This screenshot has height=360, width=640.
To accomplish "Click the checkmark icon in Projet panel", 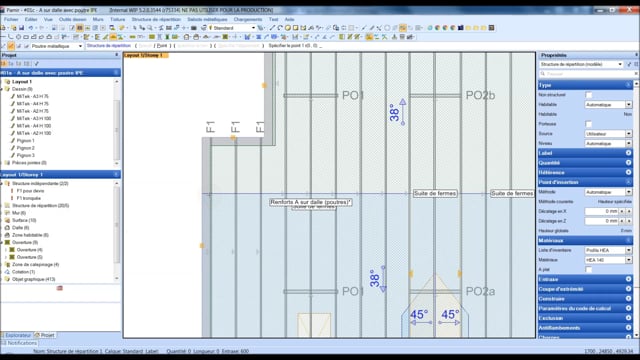I will 36,64.
